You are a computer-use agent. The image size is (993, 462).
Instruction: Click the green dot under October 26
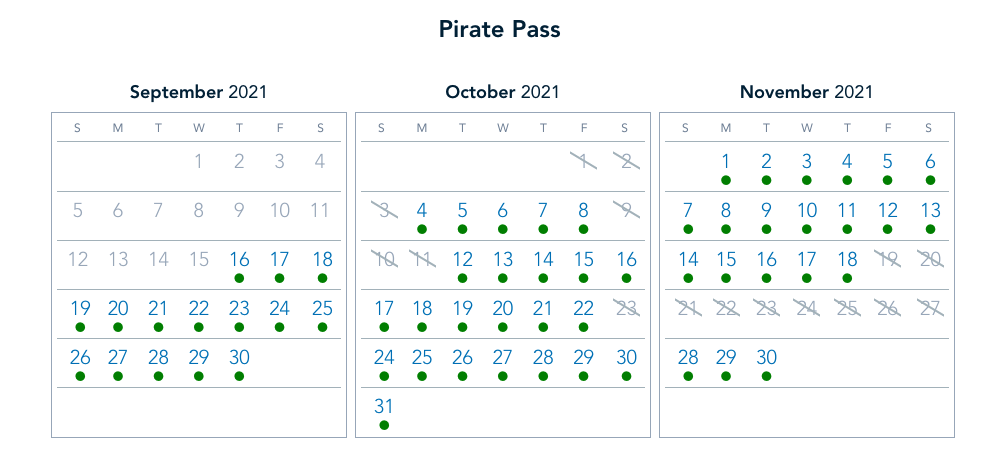point(462,376)
